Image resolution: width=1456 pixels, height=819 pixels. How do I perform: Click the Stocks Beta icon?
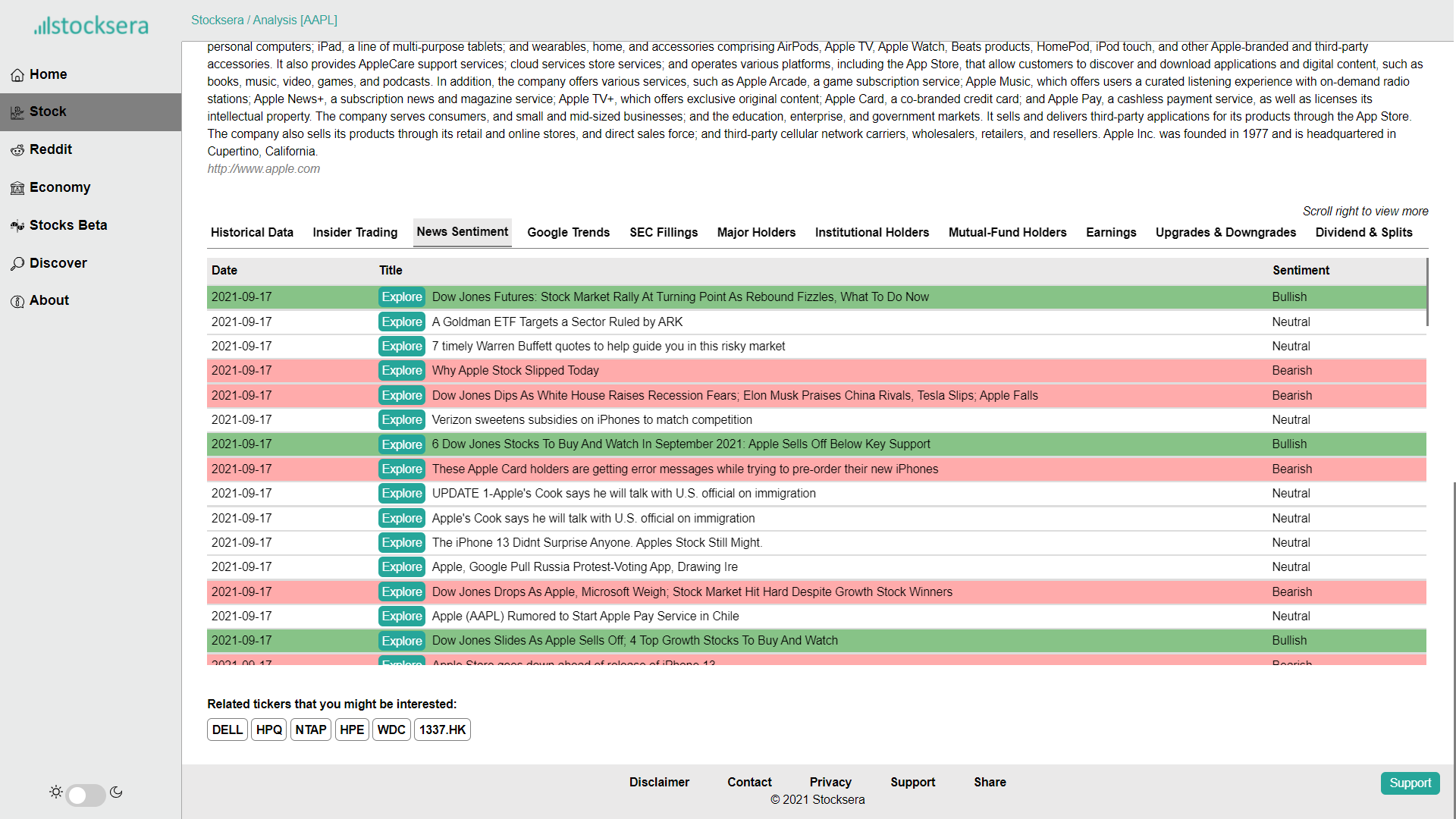(17, 226)
